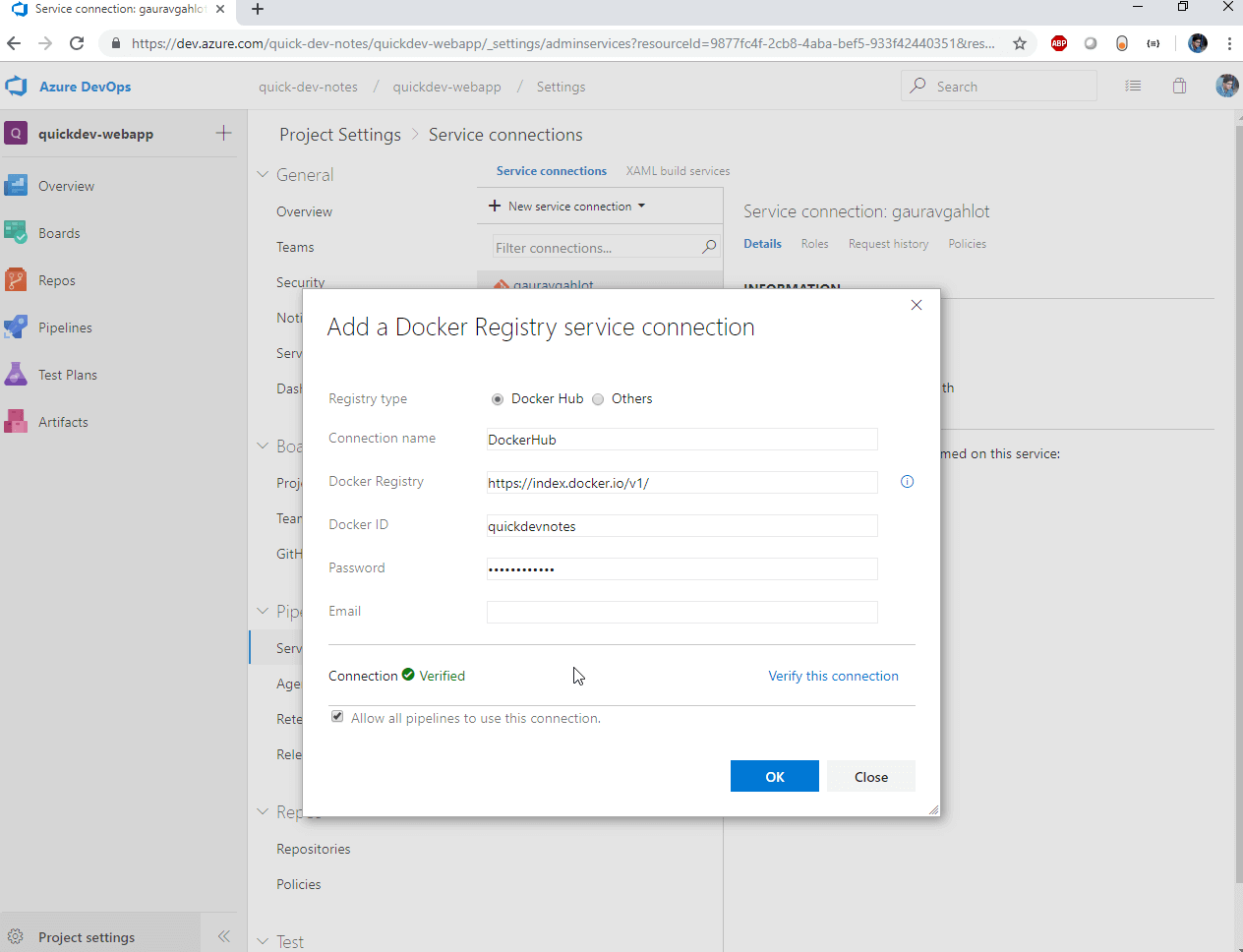This screenshot has width=1243, height=952.
Task: Open Repos hub icon in sidebar
Action: click(16, 280)
